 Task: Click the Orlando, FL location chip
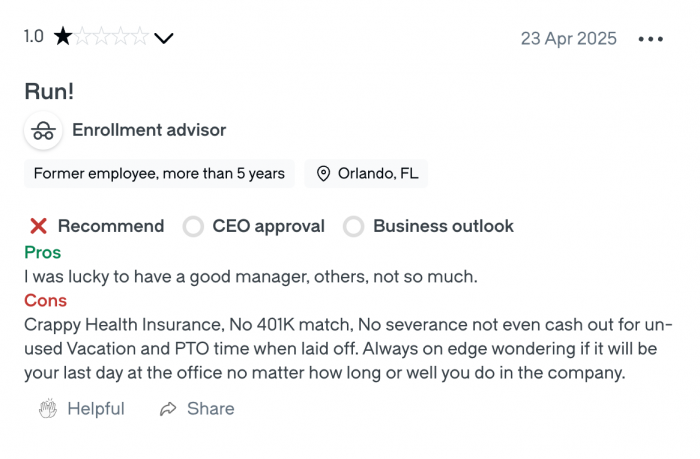click(367, 174)
